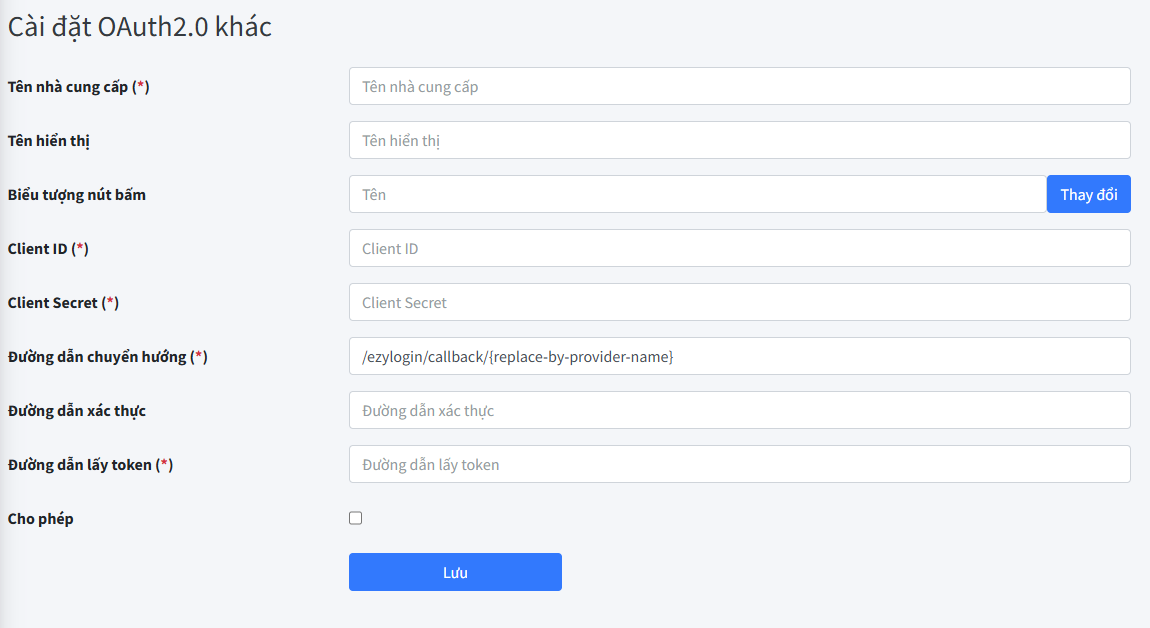Image resolution: width=1150 pixels, height=628 pixels.
Task: Click the 'Biểu tượng nút bấm' label text
Action: [77, 195]
